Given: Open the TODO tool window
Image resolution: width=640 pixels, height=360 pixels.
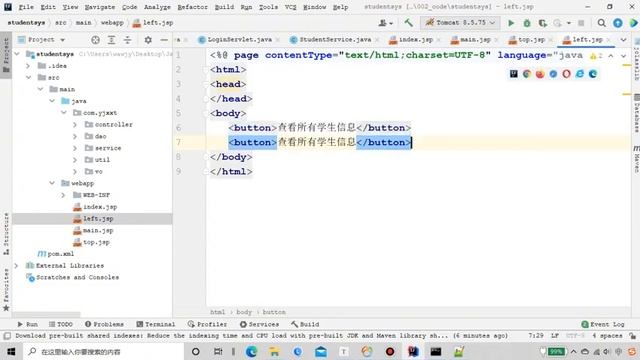Looking at the screenshot, I should [61, 324].
